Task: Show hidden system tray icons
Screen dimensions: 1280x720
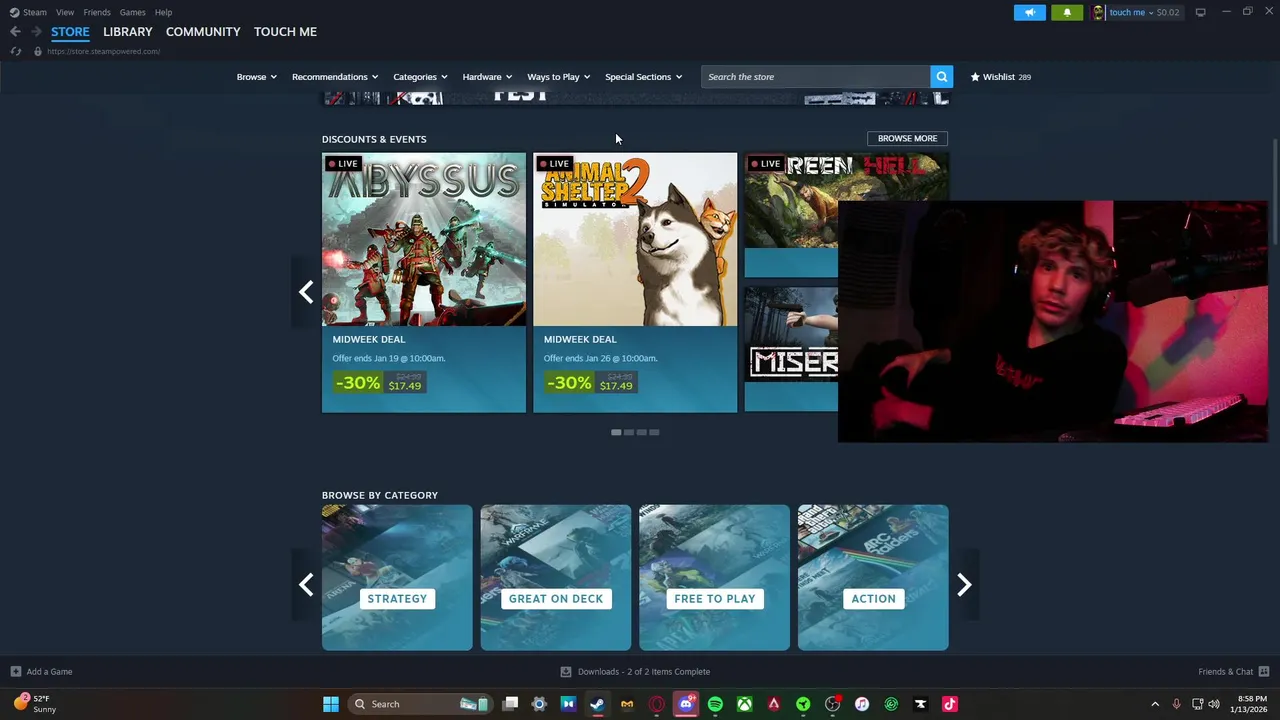Action: point(1155,704)
